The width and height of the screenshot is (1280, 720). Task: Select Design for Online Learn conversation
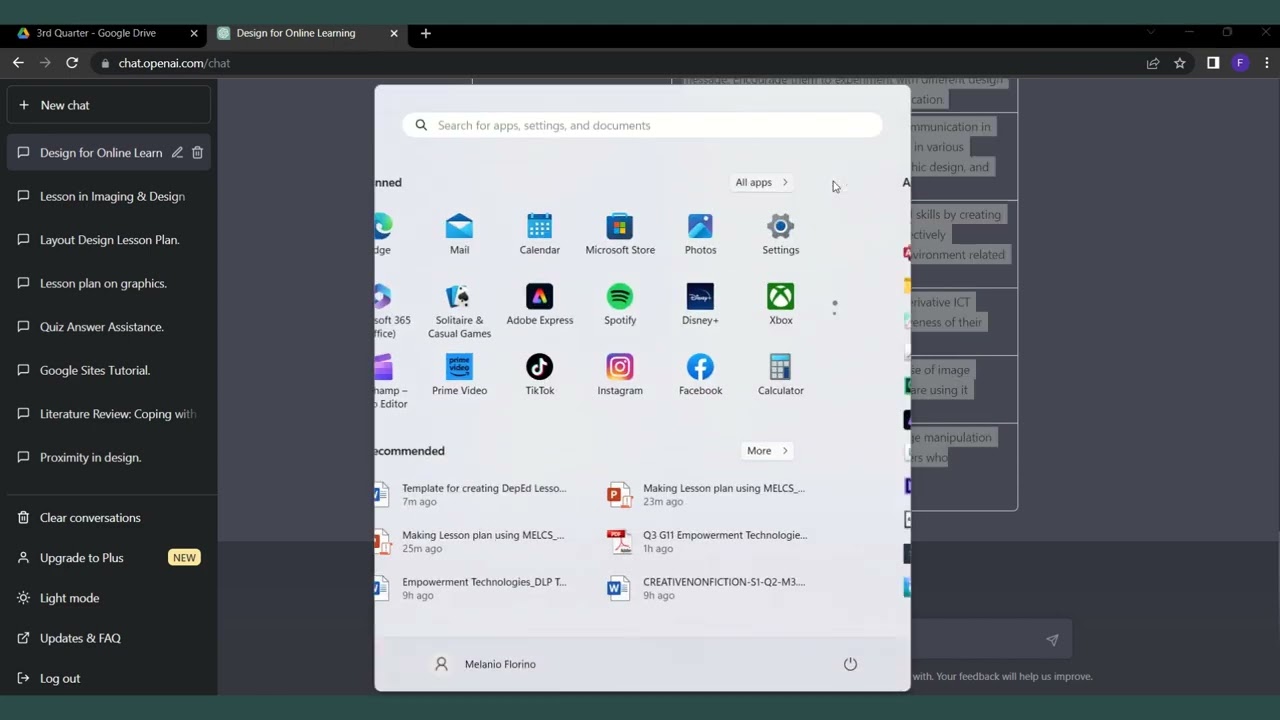[100, 153]
